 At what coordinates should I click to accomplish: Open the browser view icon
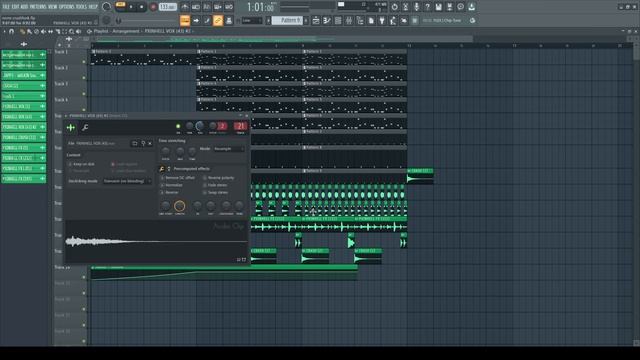pyautogui.click(x=360, y=20)
